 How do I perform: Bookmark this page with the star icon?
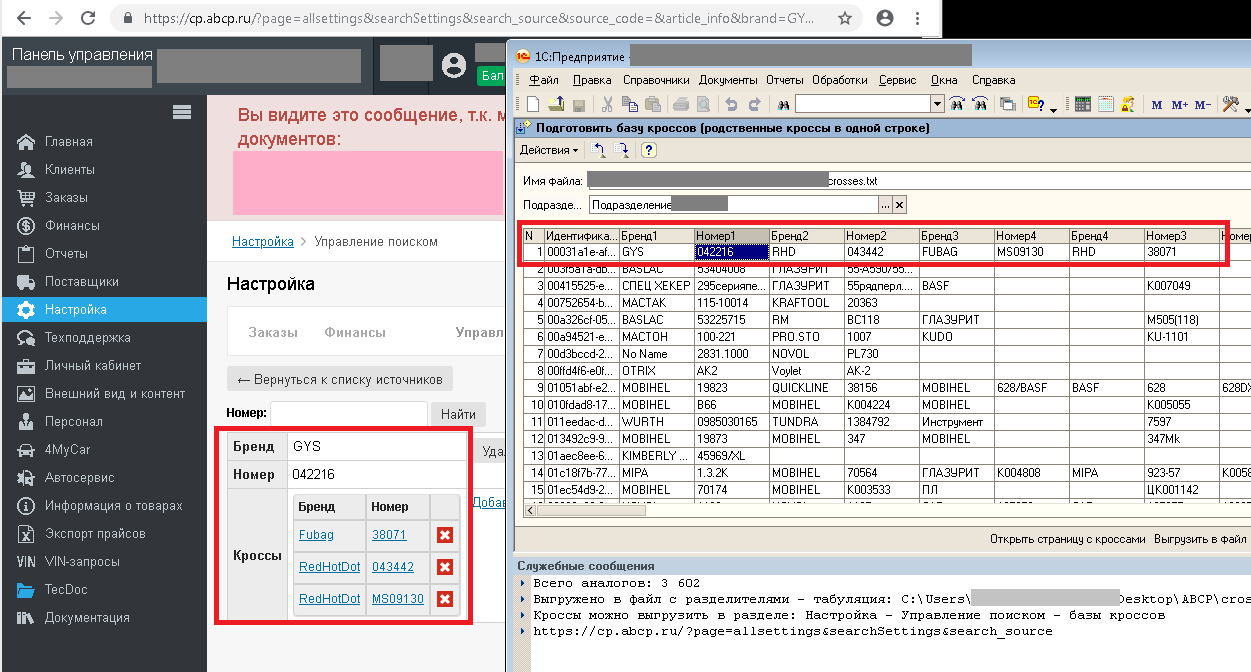pos(845,18)
